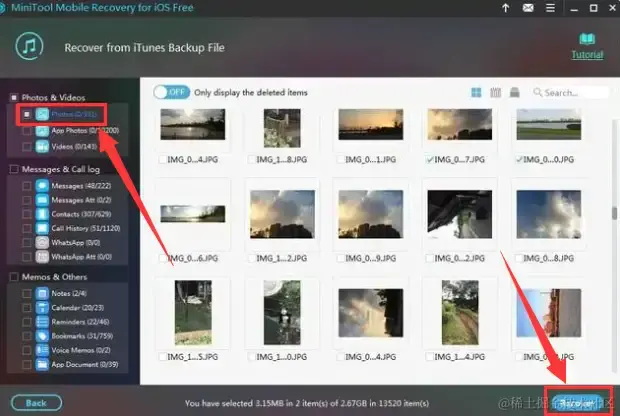Tick the Videos checkbox

click(x=26, y=147)
